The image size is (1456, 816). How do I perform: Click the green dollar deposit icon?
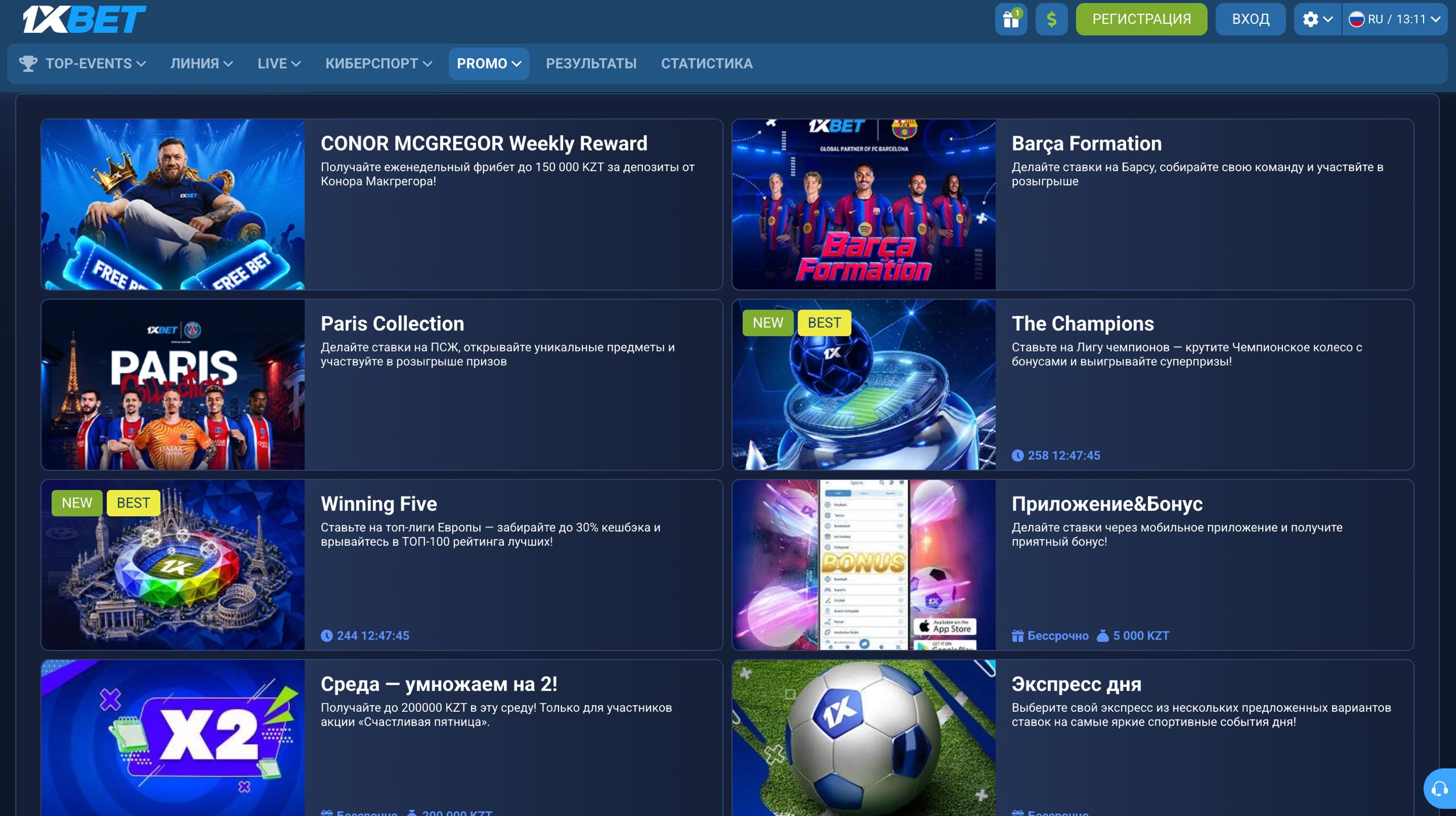click(x=1051, y=19)
